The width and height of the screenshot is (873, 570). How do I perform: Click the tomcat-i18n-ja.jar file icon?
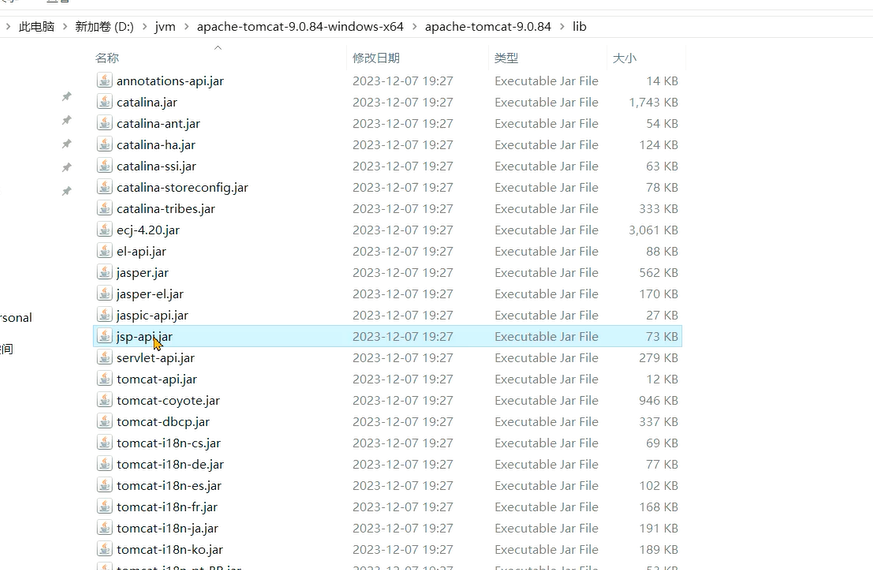(x=105, y=528)
